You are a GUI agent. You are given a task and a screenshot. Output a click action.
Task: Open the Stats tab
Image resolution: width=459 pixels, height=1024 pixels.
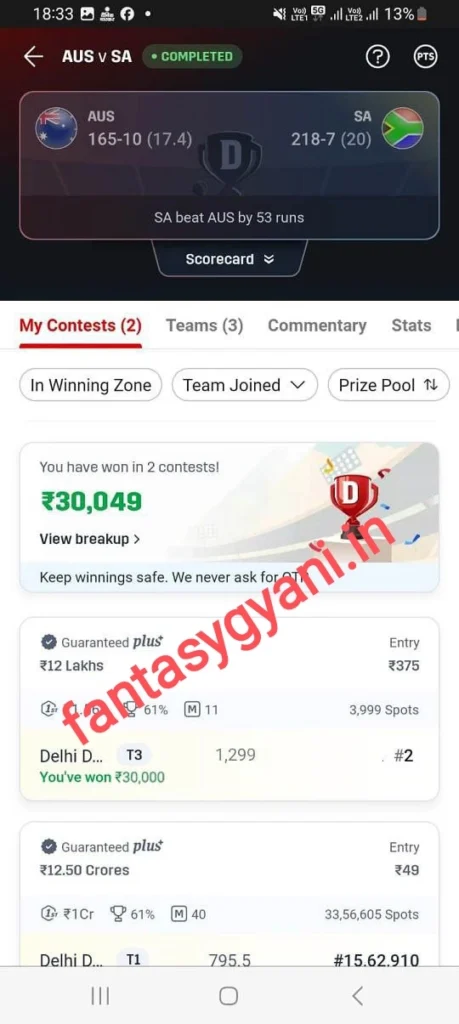411,325
